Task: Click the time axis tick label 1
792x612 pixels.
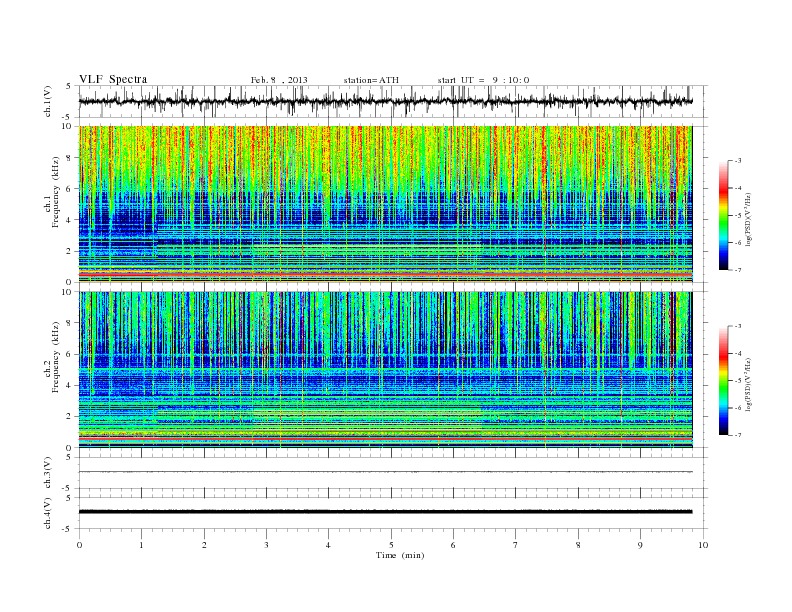Action: point(141,545)
